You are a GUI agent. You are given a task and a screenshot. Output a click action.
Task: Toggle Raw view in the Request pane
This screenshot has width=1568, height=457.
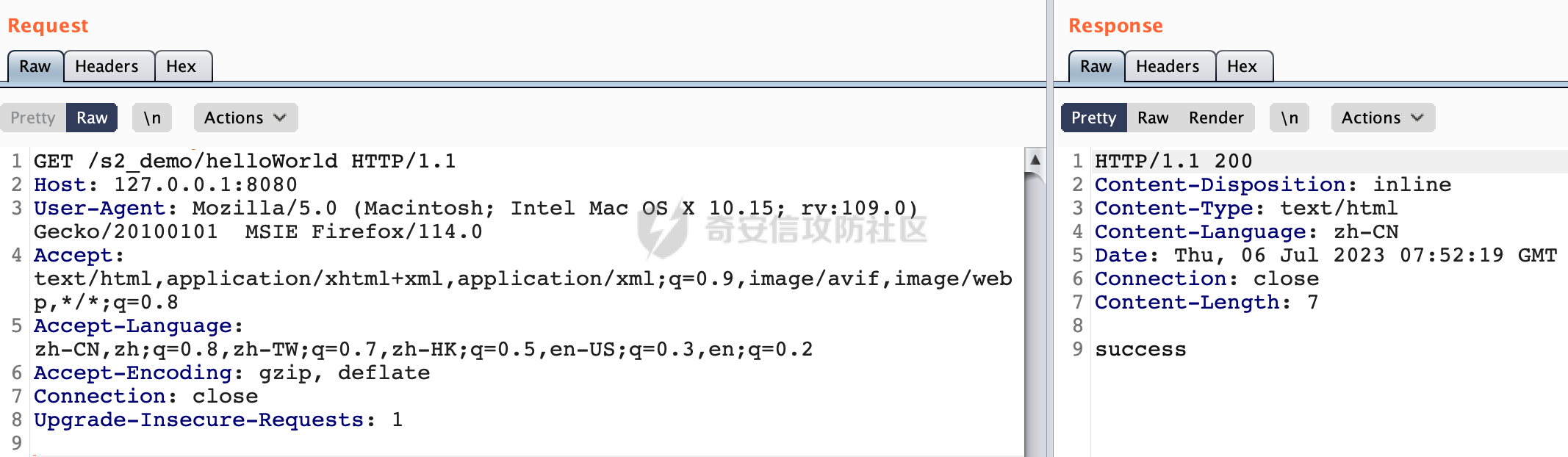92,118
